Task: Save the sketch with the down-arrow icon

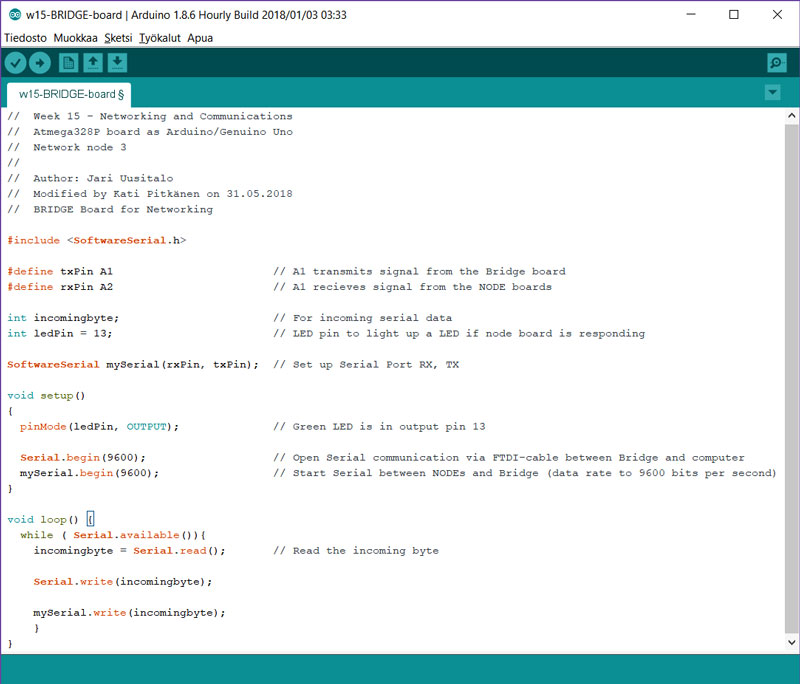Action: (117, 63)
